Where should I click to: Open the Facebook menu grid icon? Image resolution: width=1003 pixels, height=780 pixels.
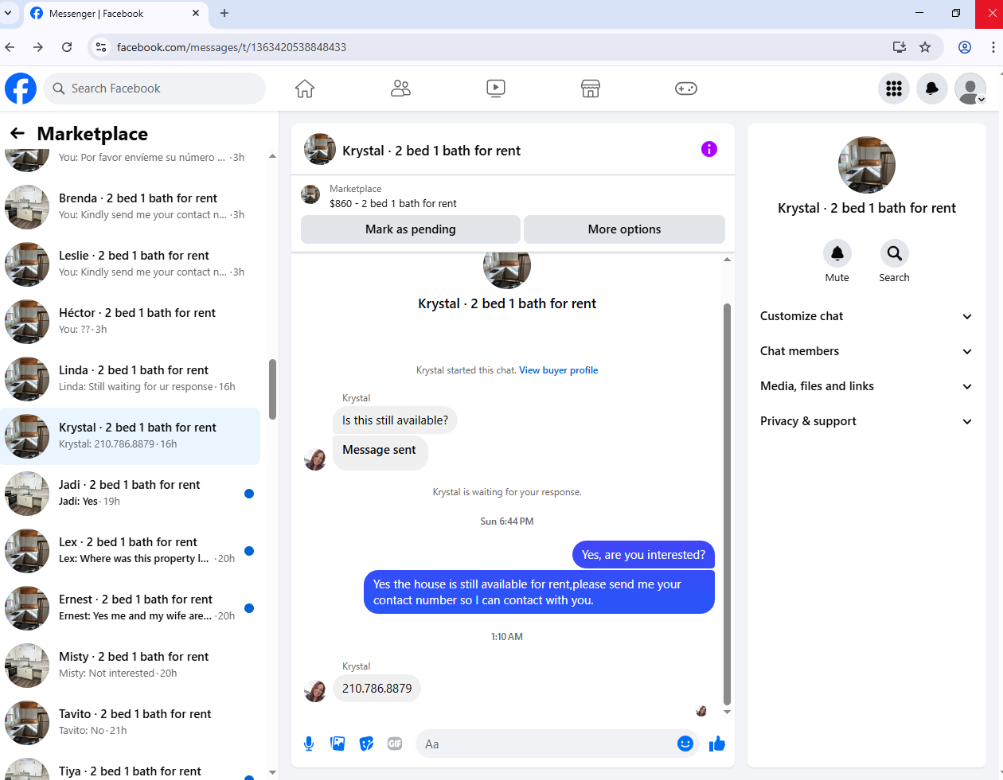(x=894, y=88)
